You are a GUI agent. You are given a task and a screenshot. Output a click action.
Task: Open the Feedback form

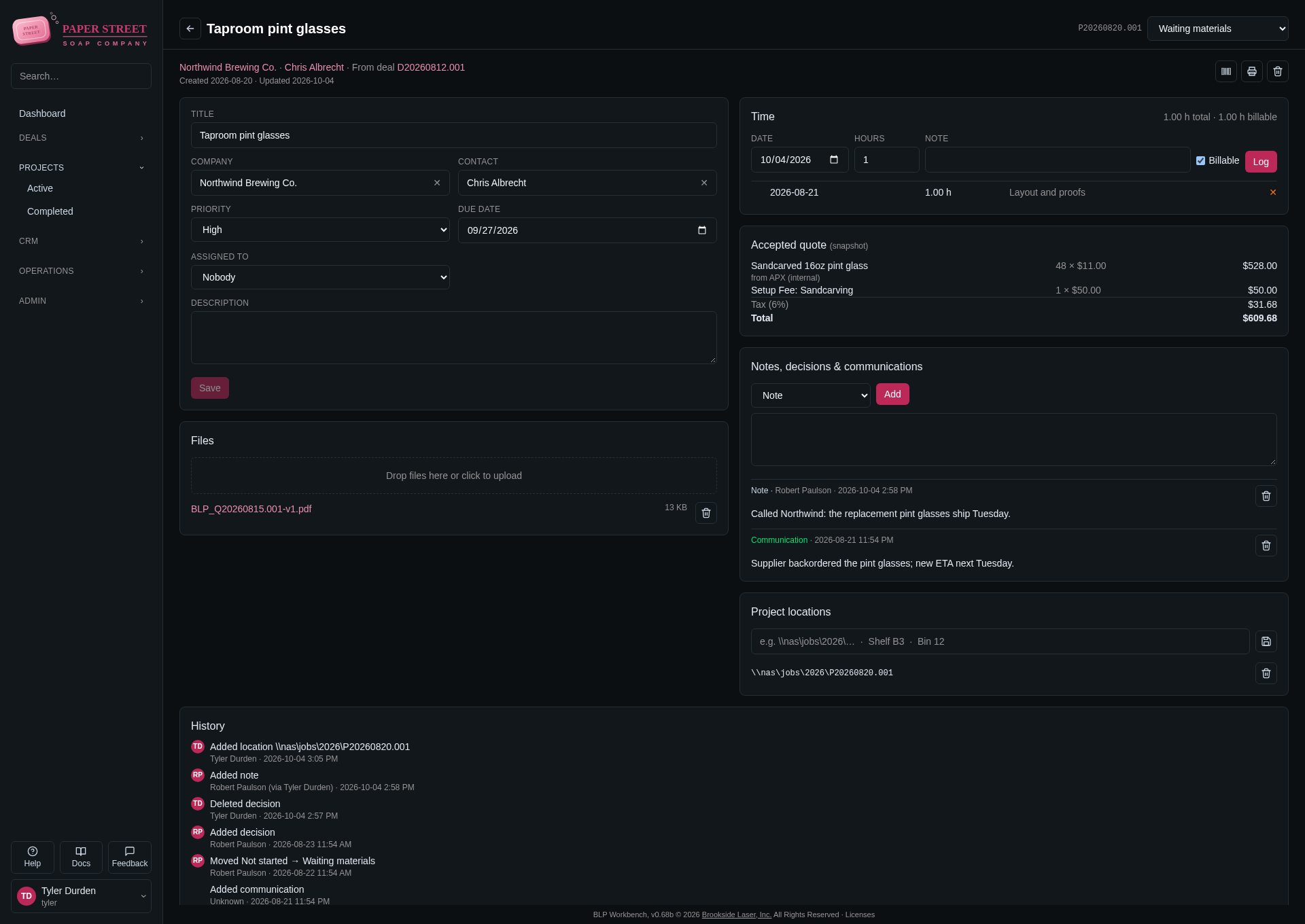(x=130, y=857)
